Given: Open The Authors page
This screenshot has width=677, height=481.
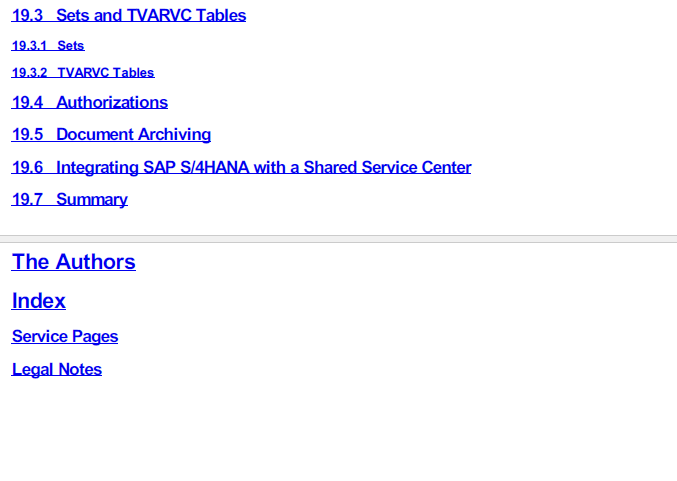Looking at the screenshot, I should (x=74, y=262).
